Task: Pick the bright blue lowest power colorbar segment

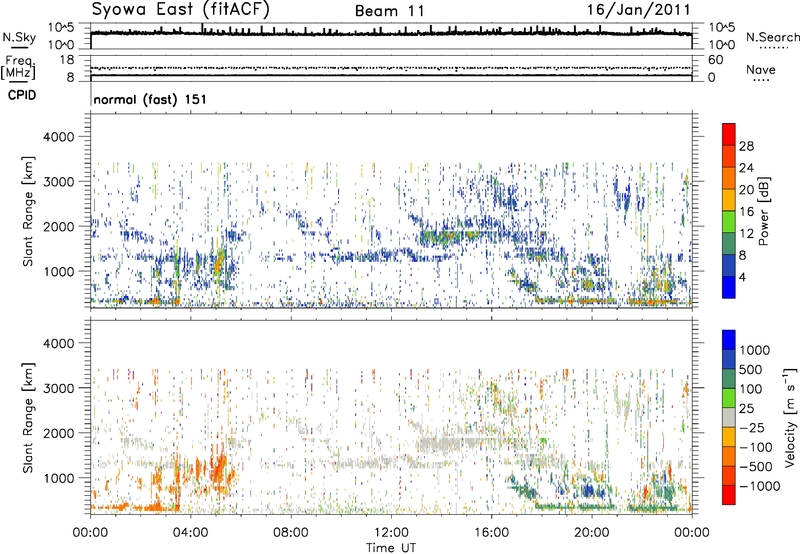Action: click(x=729, y=287)
